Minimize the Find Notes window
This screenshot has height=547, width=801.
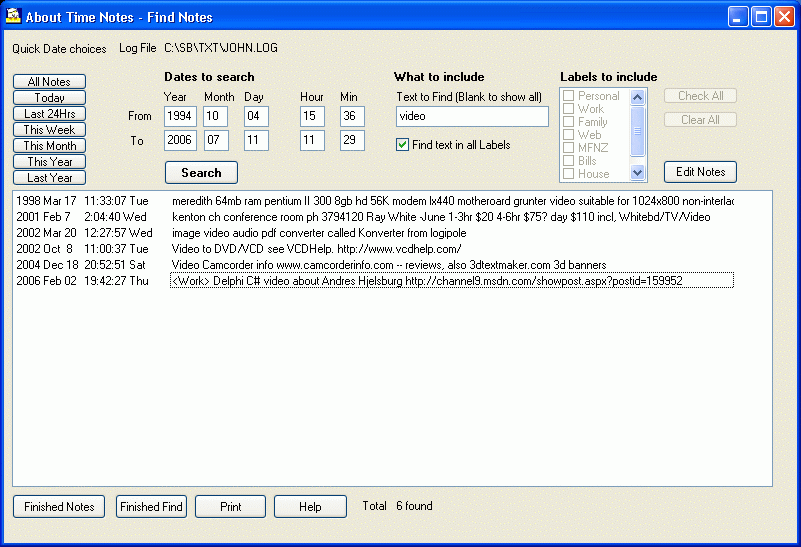[737, 17]
